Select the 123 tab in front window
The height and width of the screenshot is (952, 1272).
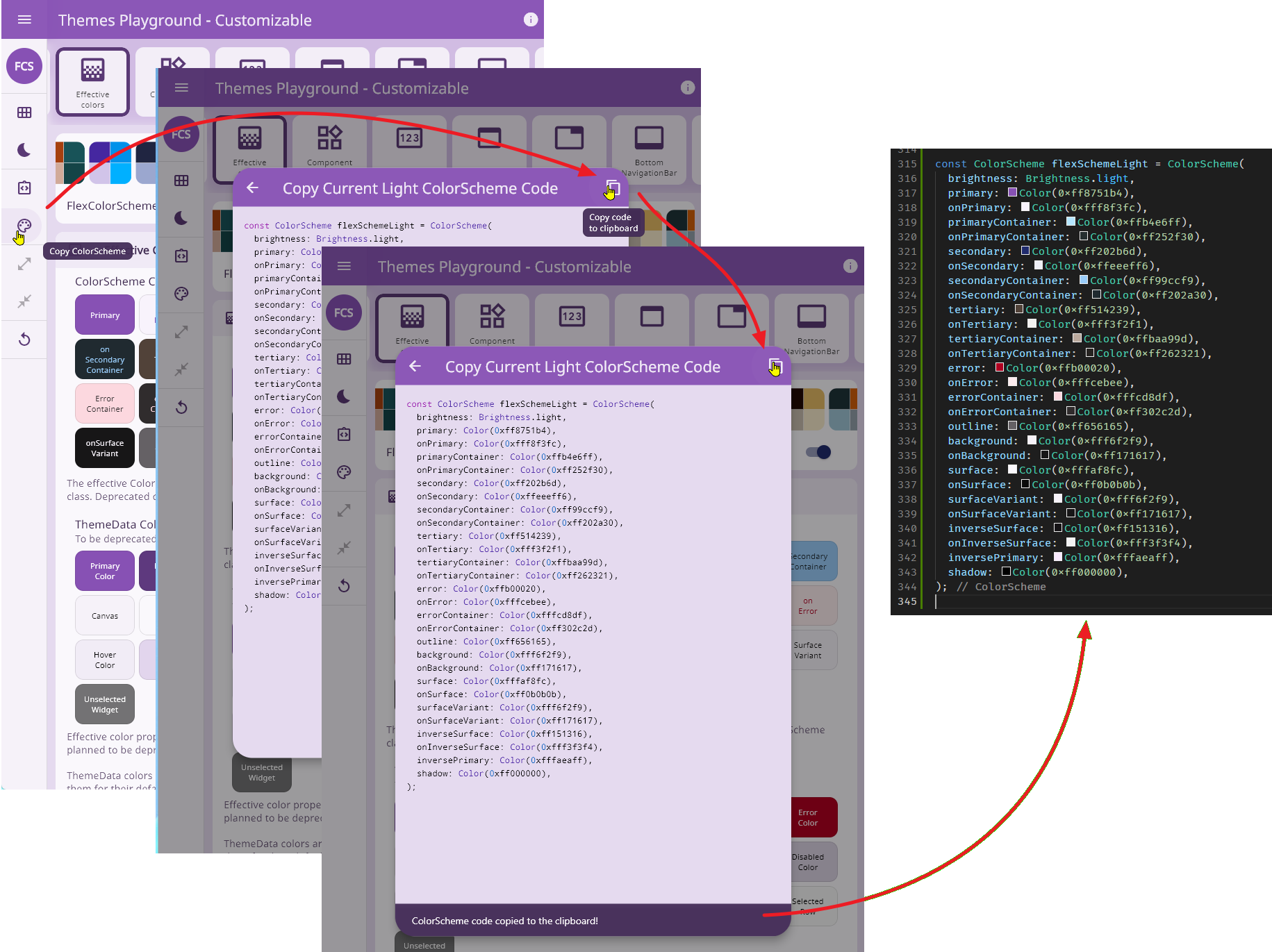pyautogui.click(x=572, y=319)
